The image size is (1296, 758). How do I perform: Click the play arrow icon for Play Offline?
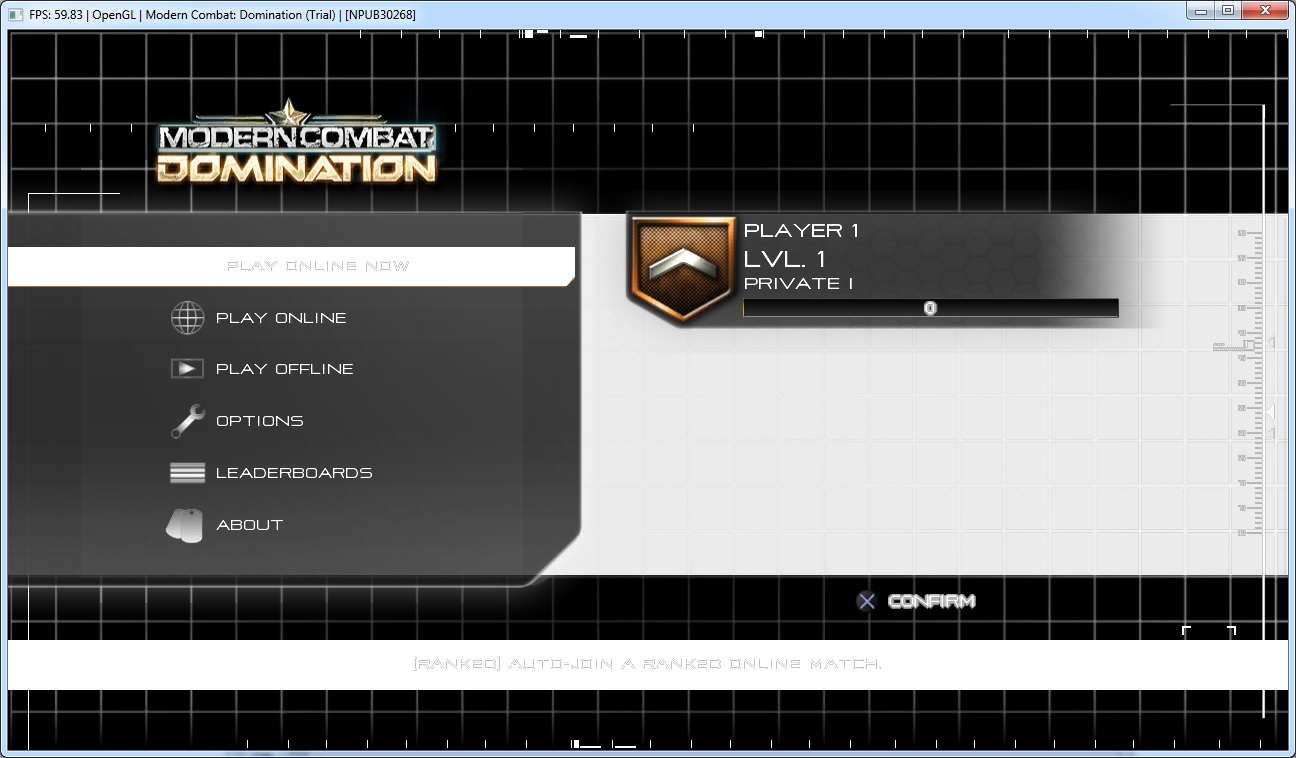(x=187, y=369)
